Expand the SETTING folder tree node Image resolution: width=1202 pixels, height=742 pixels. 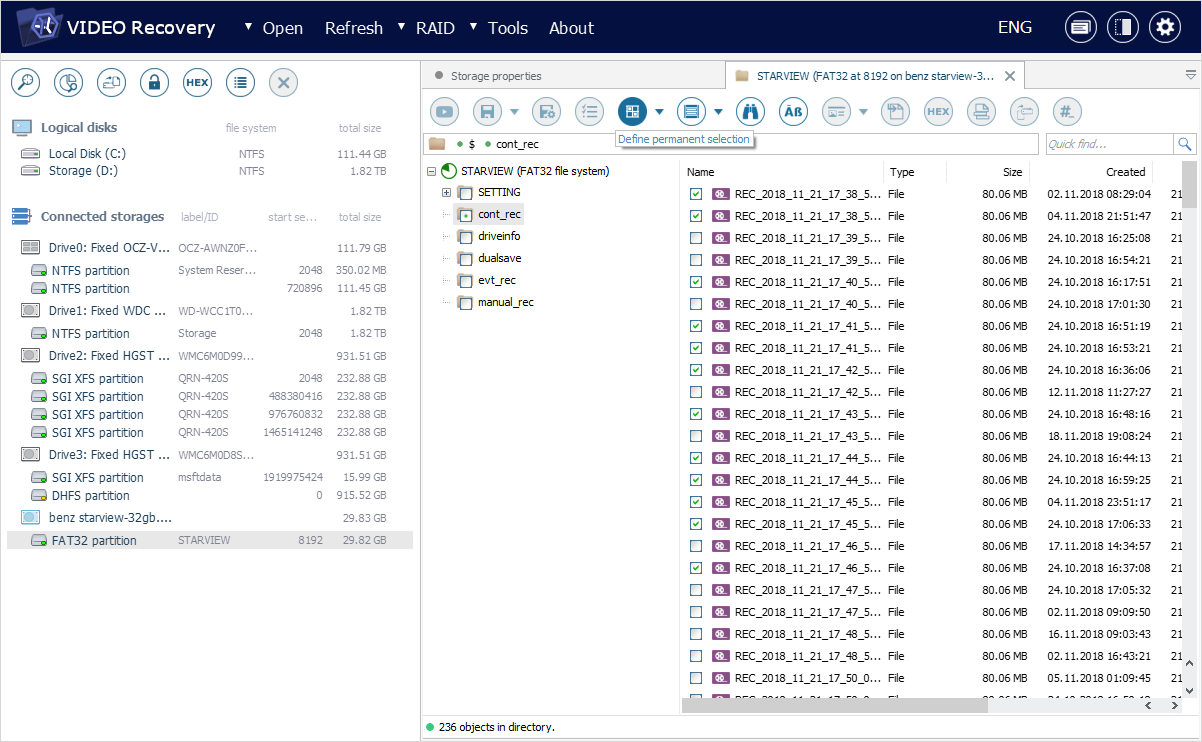coord(446,193)
